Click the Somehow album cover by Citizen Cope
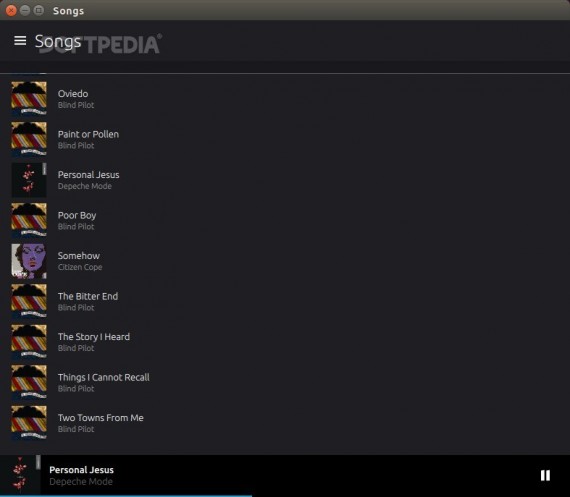 coord(29,261)
